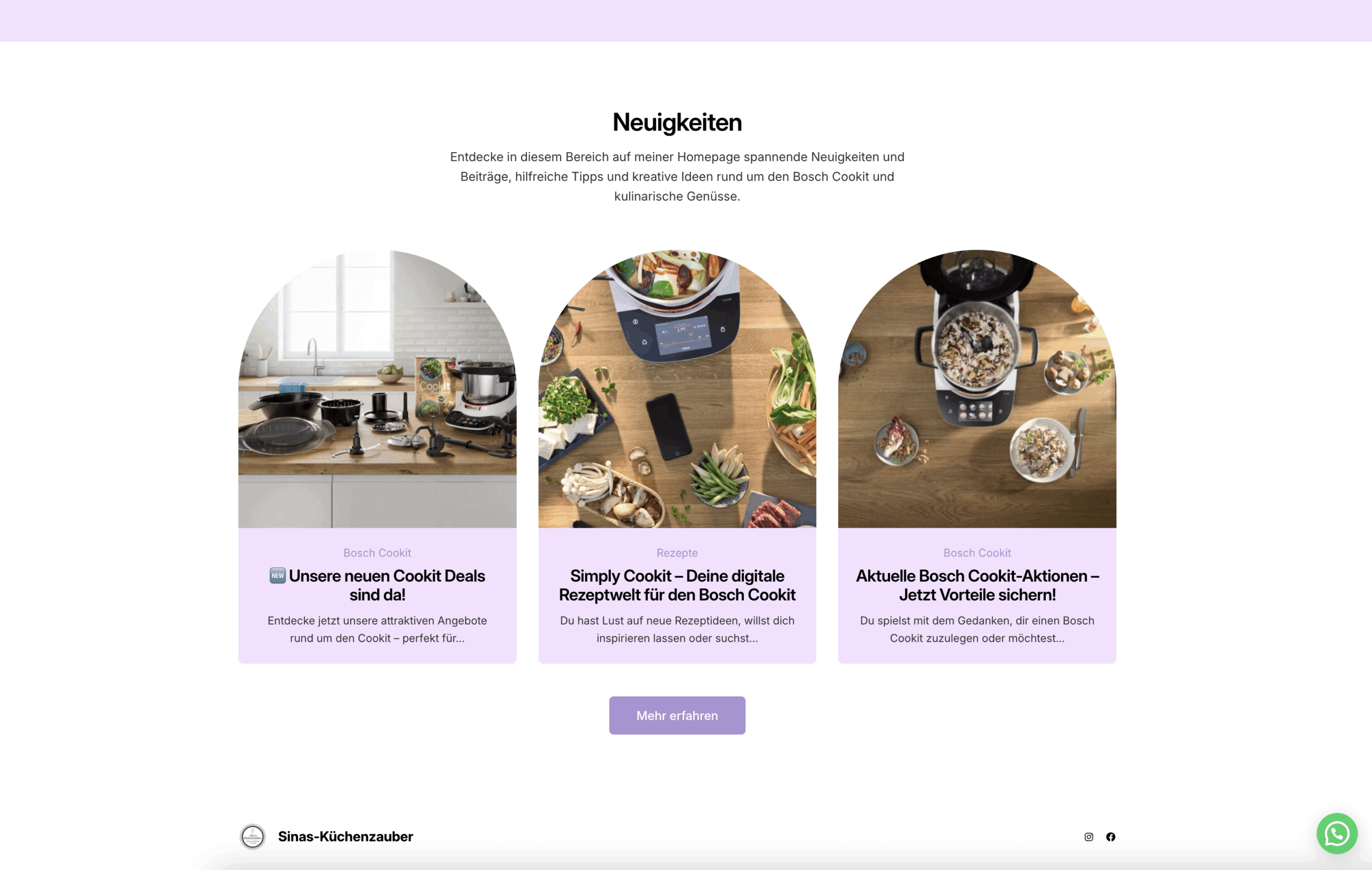Click the Mehr erfahren button
The height and width of the screenshot is (870, 1372).
pyautogui.click(x=677, y=715)
